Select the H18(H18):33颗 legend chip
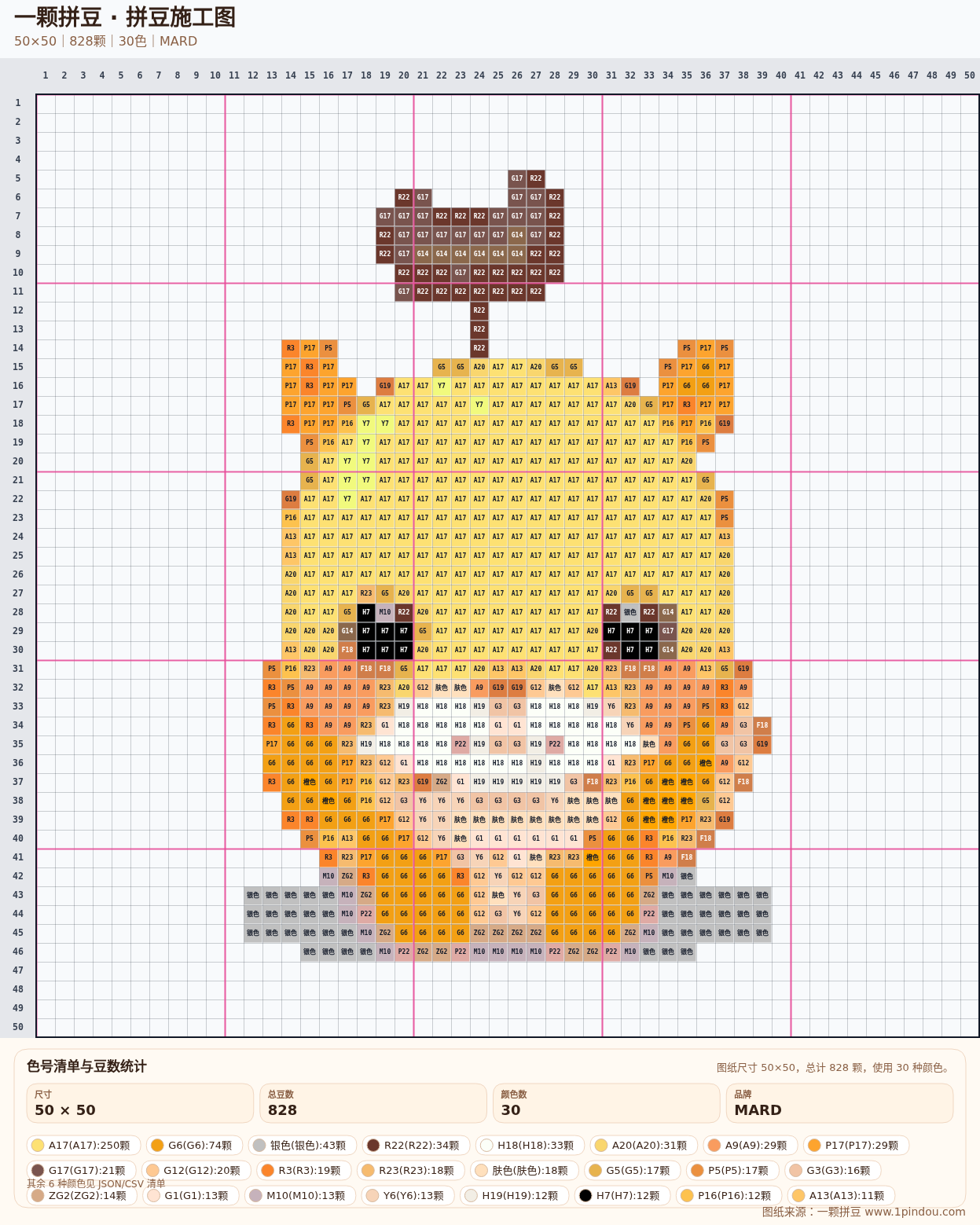Screen dimensions: 980x1225 [529, 1145]
